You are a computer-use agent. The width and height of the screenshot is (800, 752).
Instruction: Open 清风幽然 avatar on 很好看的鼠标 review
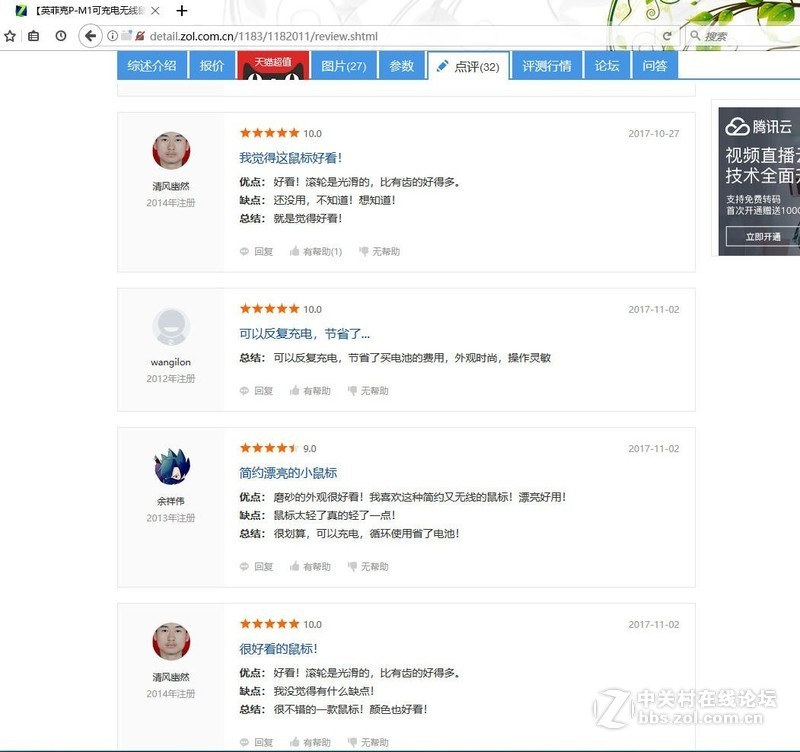[x=171, y=641]
